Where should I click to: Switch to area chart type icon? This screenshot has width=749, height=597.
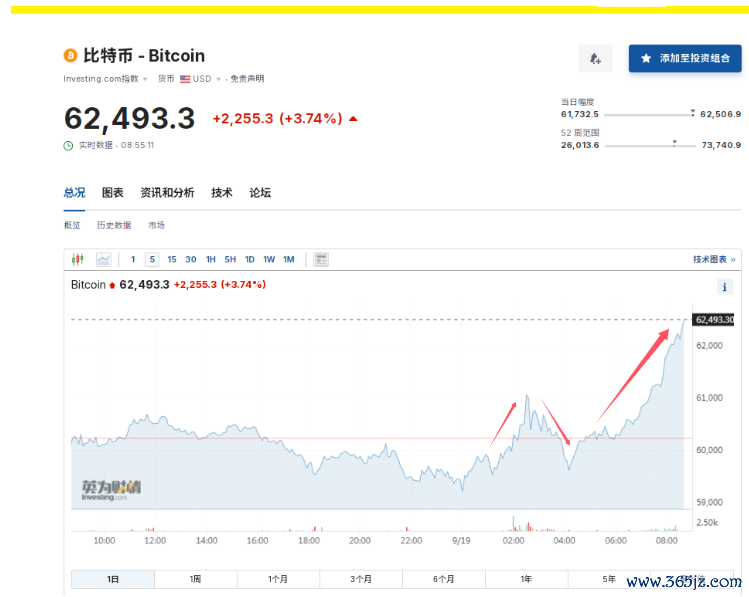click(x=104, y=259)
